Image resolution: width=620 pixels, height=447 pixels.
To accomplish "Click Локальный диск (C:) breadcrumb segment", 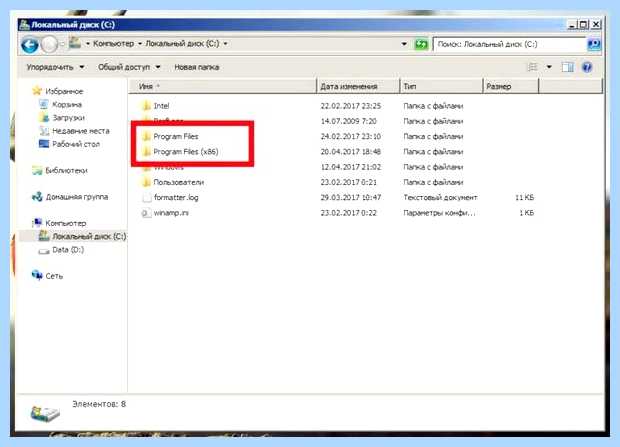I will (x=182, y=44).
